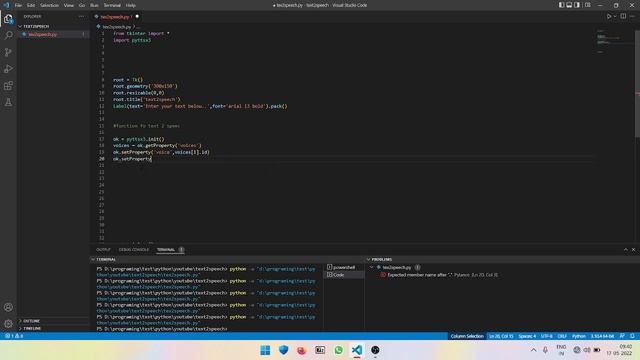Open editor More Actions menu

tap(632, 16)
